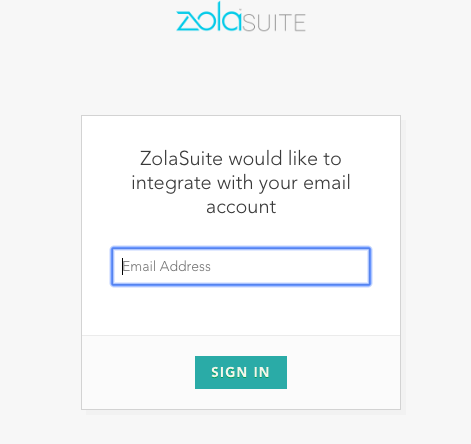Click the word "ZolaSuite" in heading
471x444 pixels.
[x=181, y=158]
